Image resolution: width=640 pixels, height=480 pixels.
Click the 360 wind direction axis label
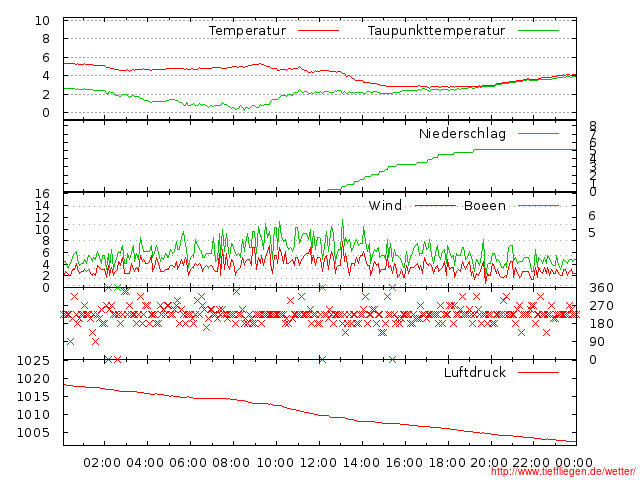point(601,288)
